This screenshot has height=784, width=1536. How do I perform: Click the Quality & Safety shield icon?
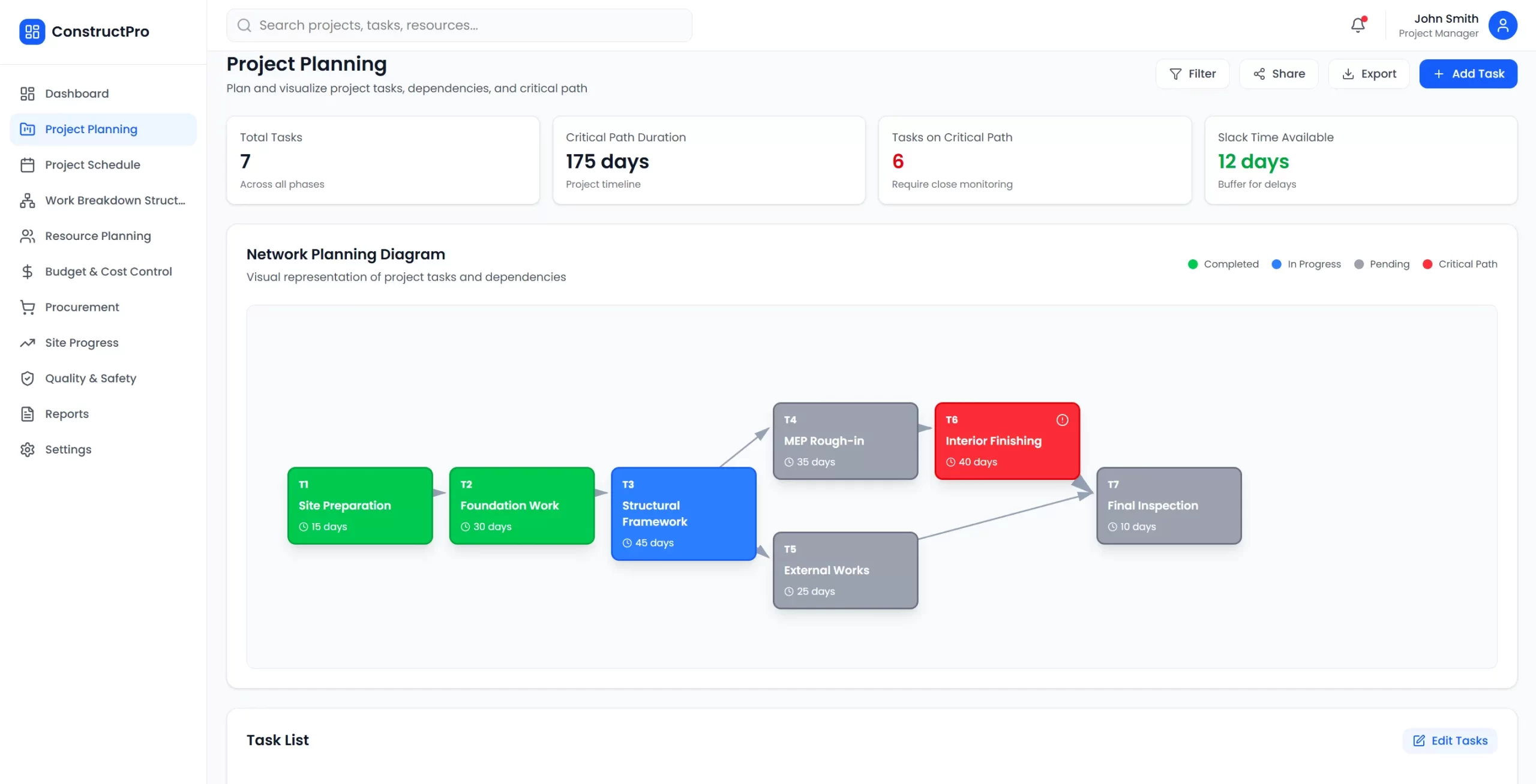pos(28,378)
